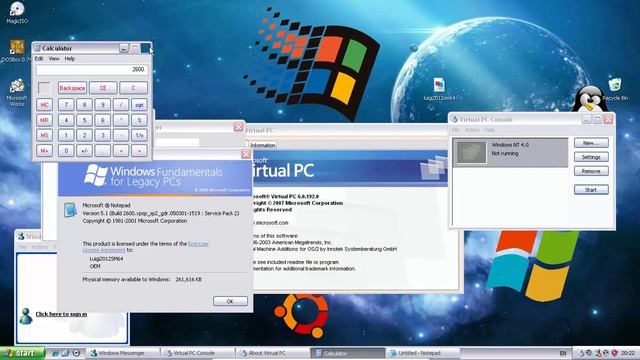Click the calculator CE button
Image resolution: width=640 pixels, height=360 pixels.
point(103,88)
